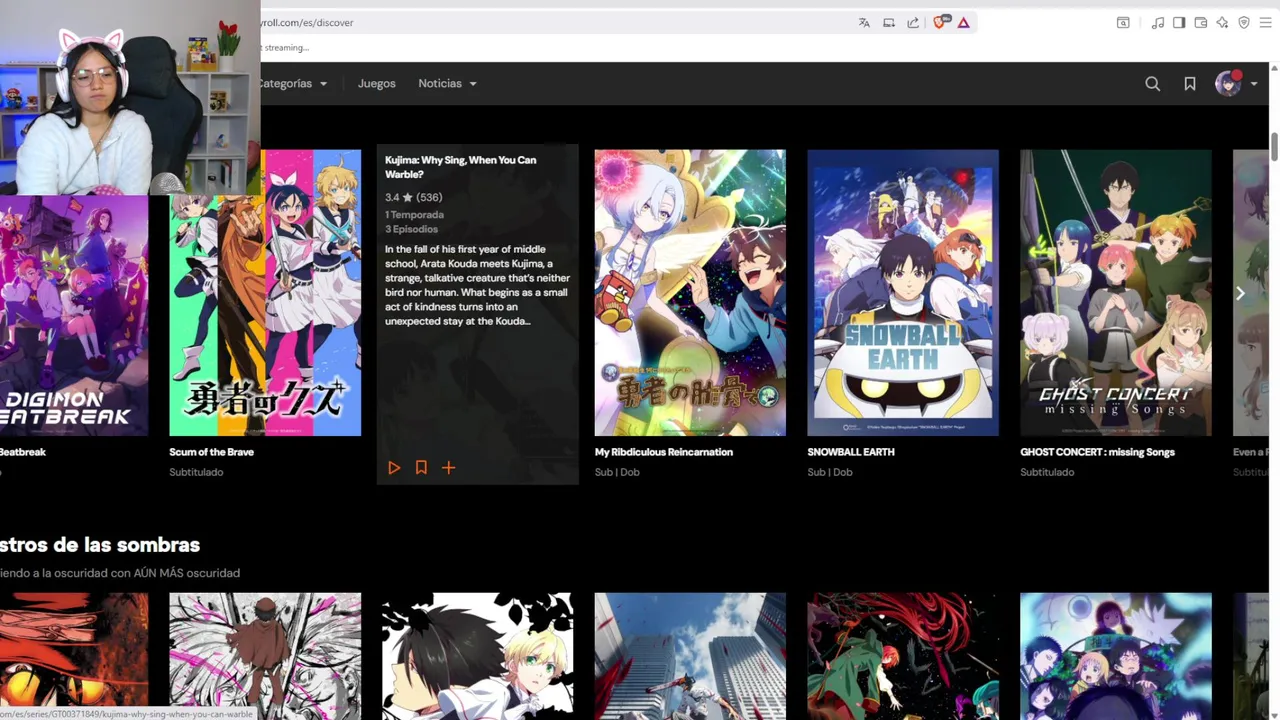Screen dimensions: 1280x720
Task: Expand the account dropdown arrow beside avatar
Action: pos(1254,85)
